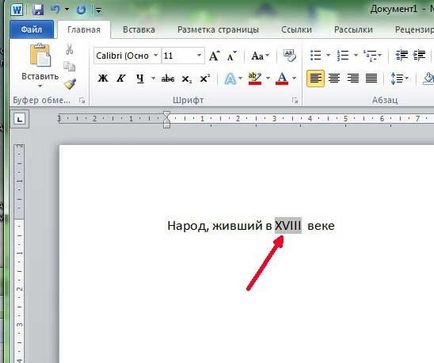The height and width of the screenshot is (363, 434).
Task: Align text right
Action: click(353, 79)
